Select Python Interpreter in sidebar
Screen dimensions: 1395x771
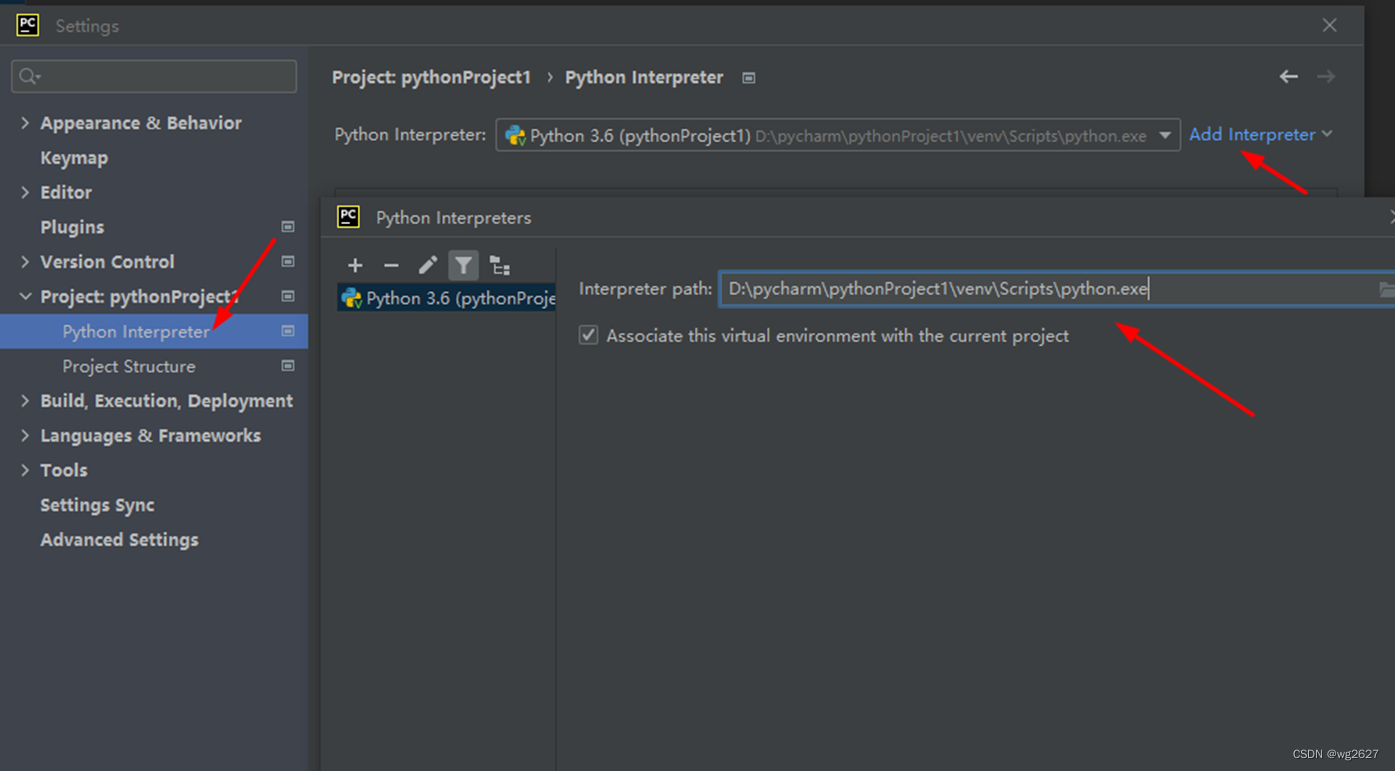click(x=154, y=331)
